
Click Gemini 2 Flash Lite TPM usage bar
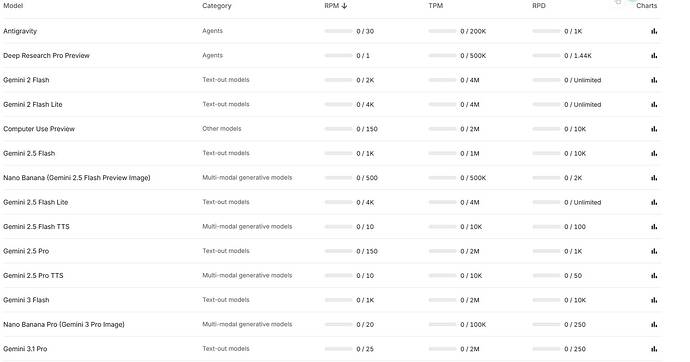(x=442, y=105)
